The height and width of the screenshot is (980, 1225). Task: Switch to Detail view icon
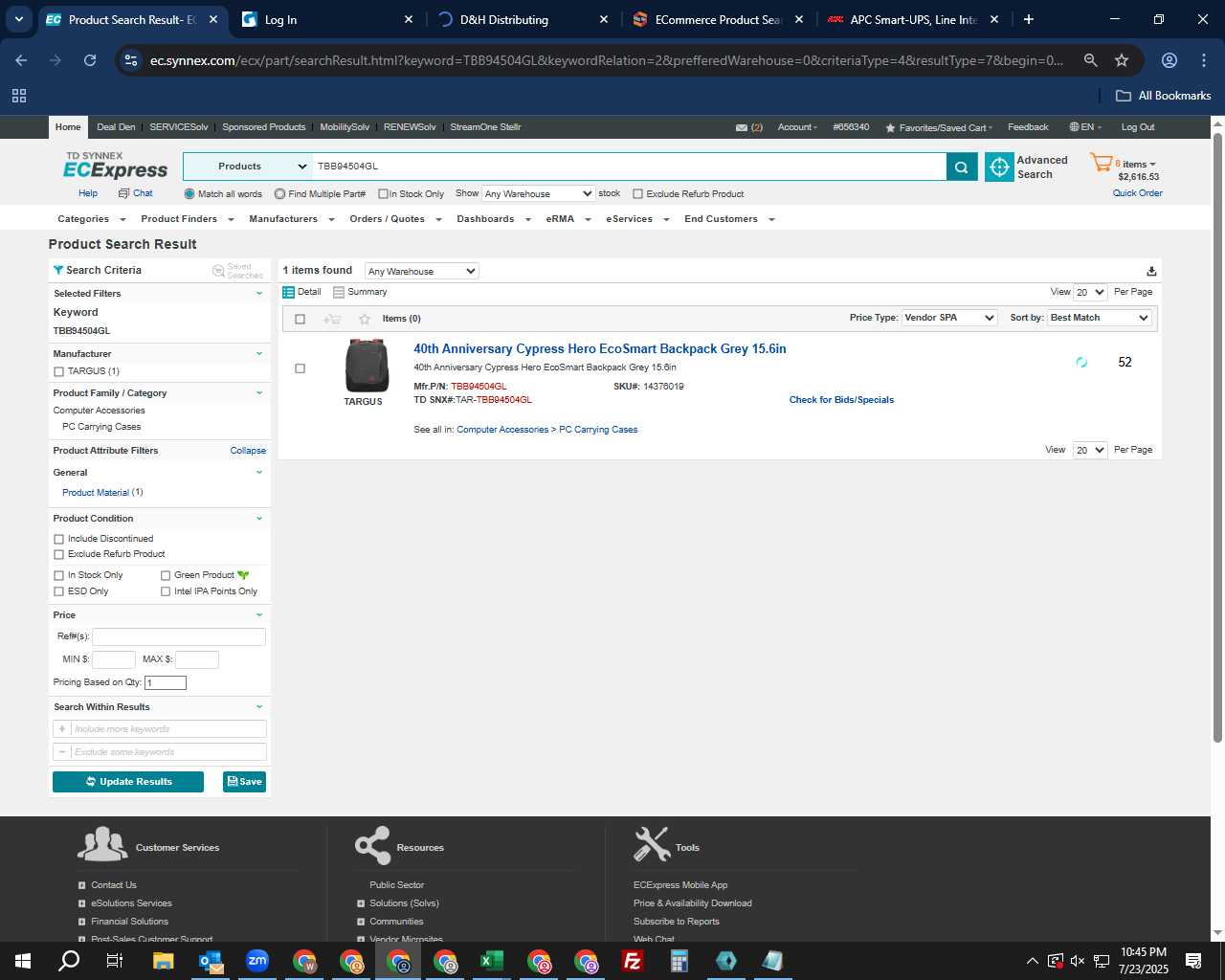pos(288,292)
